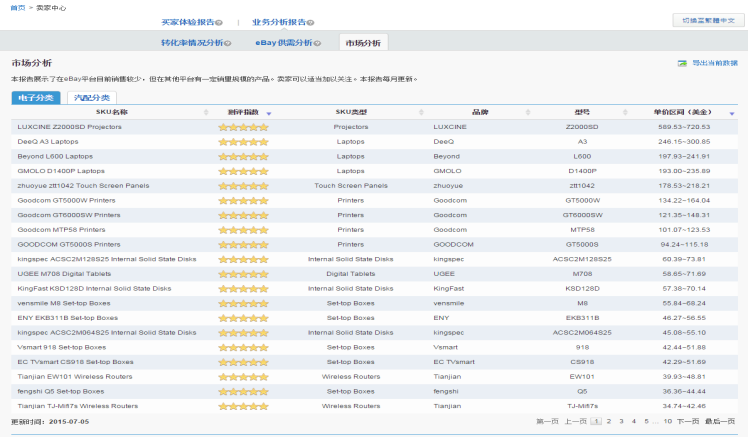Click star rating of Beyond L600 row
The image size is (749, 438).
click(243, 157)
